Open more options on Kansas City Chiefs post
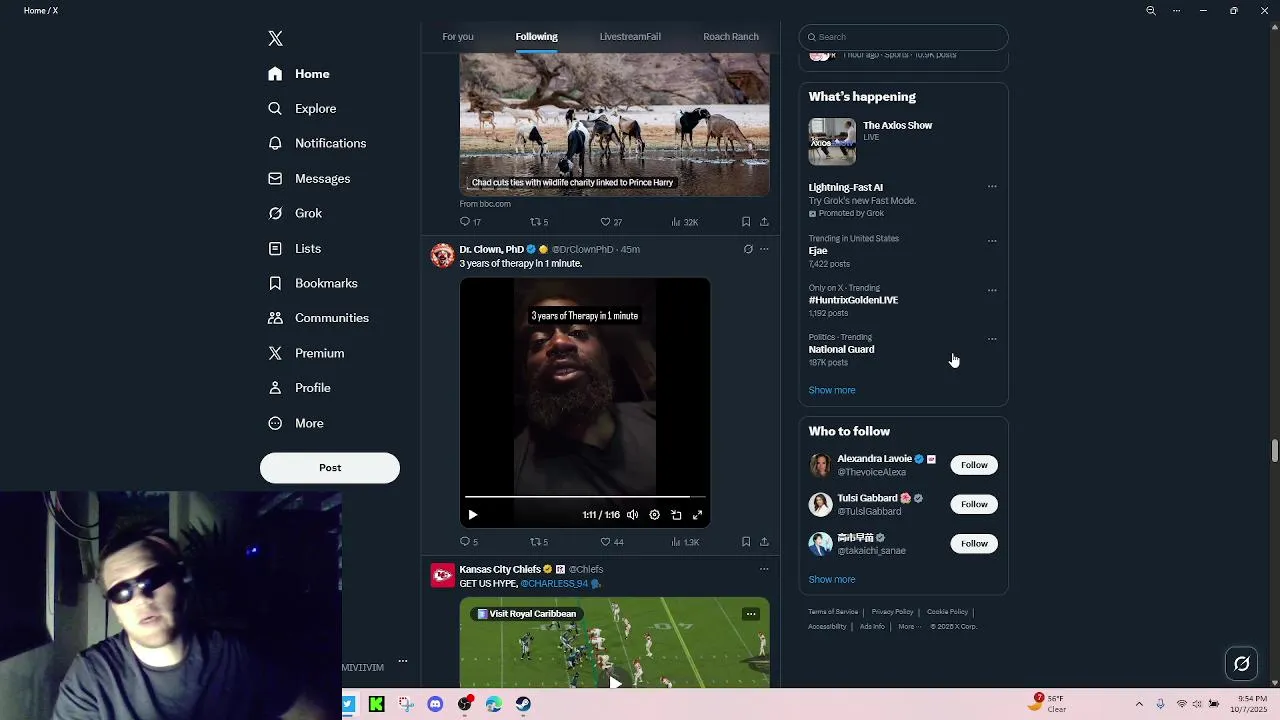 (764, 570)
